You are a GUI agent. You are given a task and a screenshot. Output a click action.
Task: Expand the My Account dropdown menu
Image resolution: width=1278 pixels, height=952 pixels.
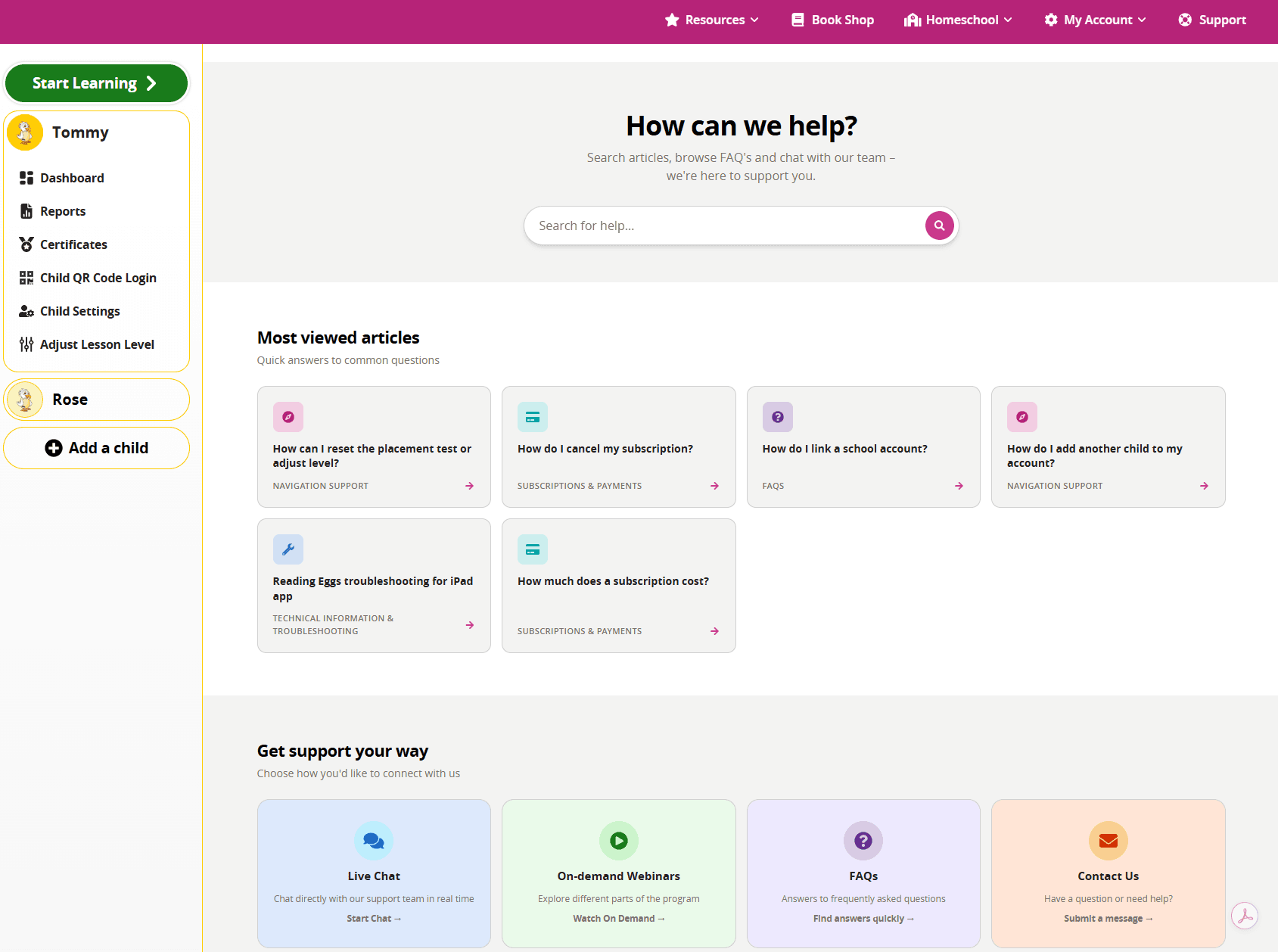[x=1095, y=20]
